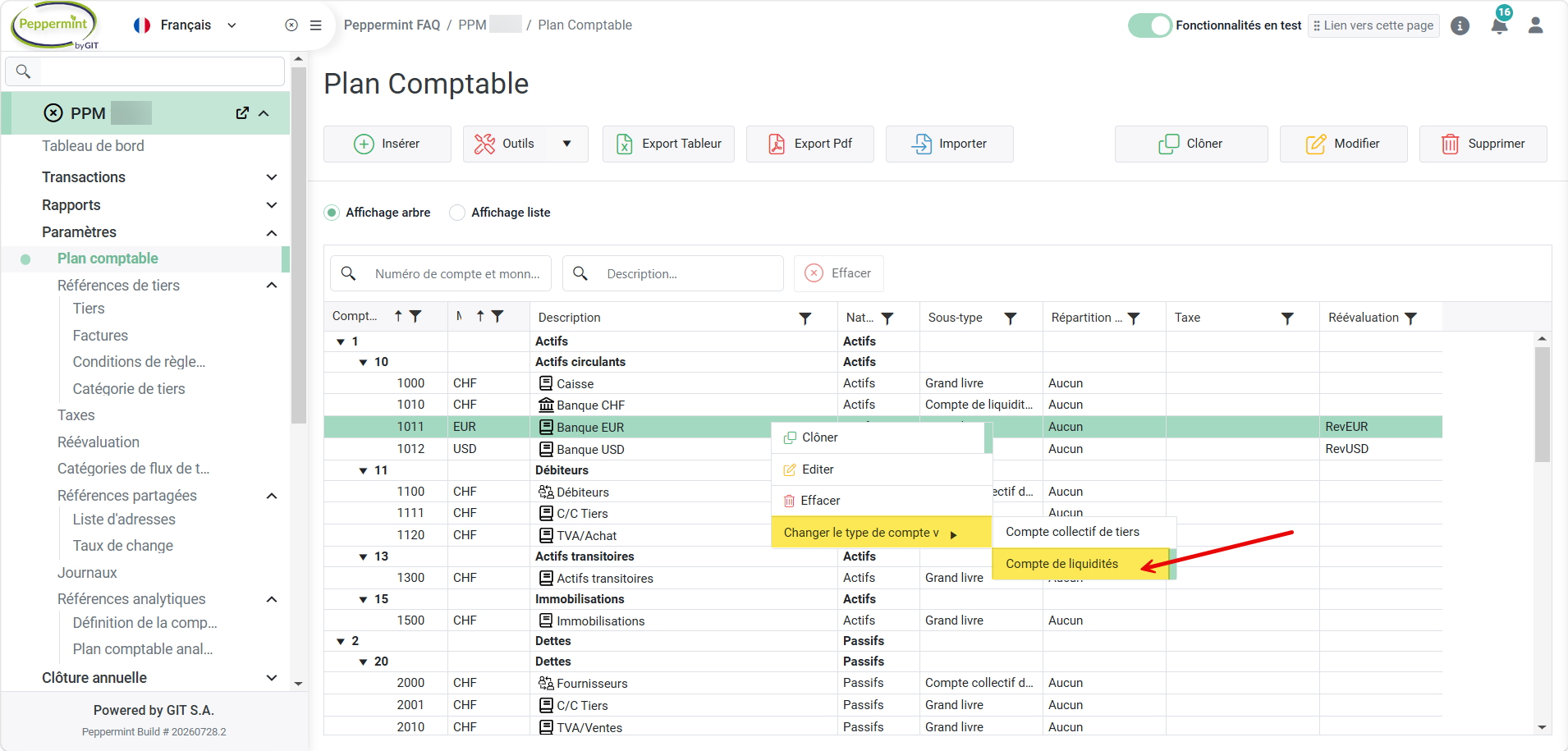Click the Export Pdf button
Viewport: 1568px width, 751px height.
(810, 144)
